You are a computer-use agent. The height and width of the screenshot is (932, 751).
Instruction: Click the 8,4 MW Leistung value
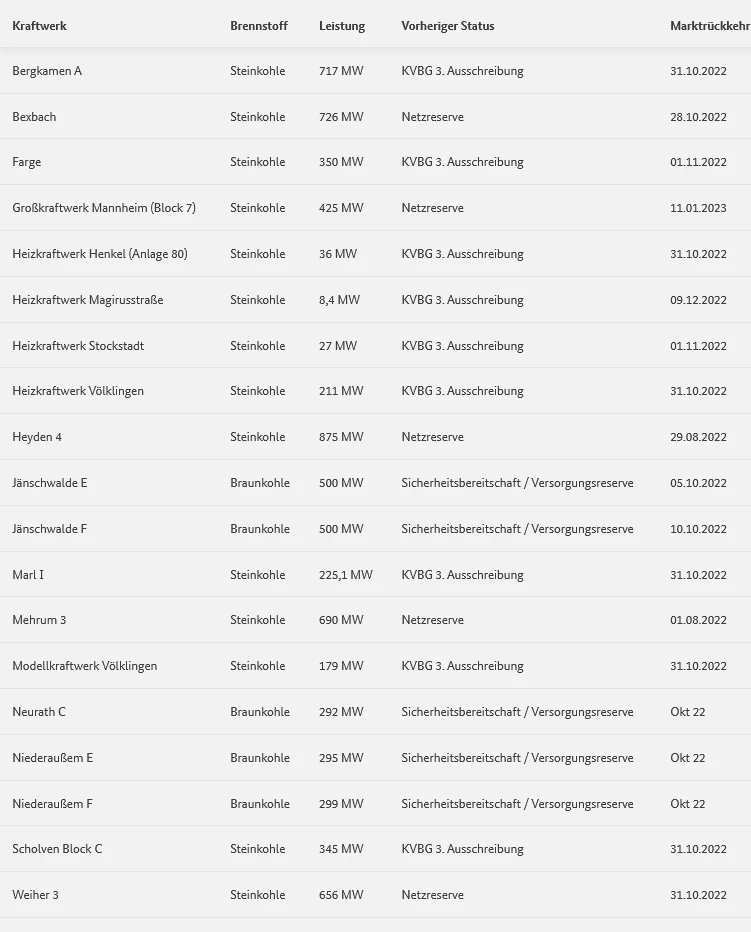pos(339,300)
